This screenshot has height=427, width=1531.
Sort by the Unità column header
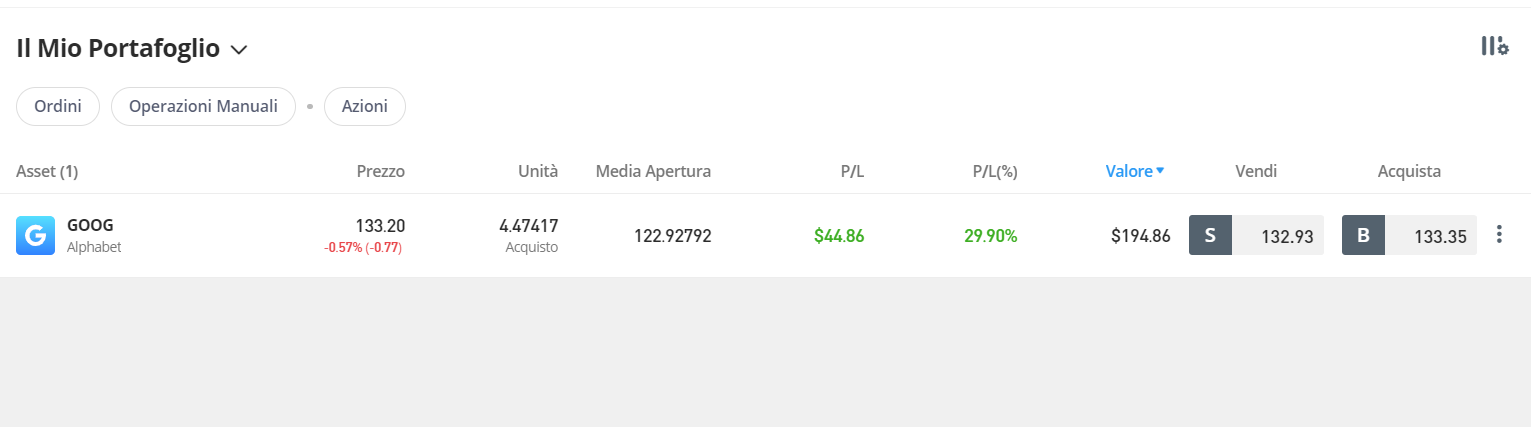pos(538,171)
